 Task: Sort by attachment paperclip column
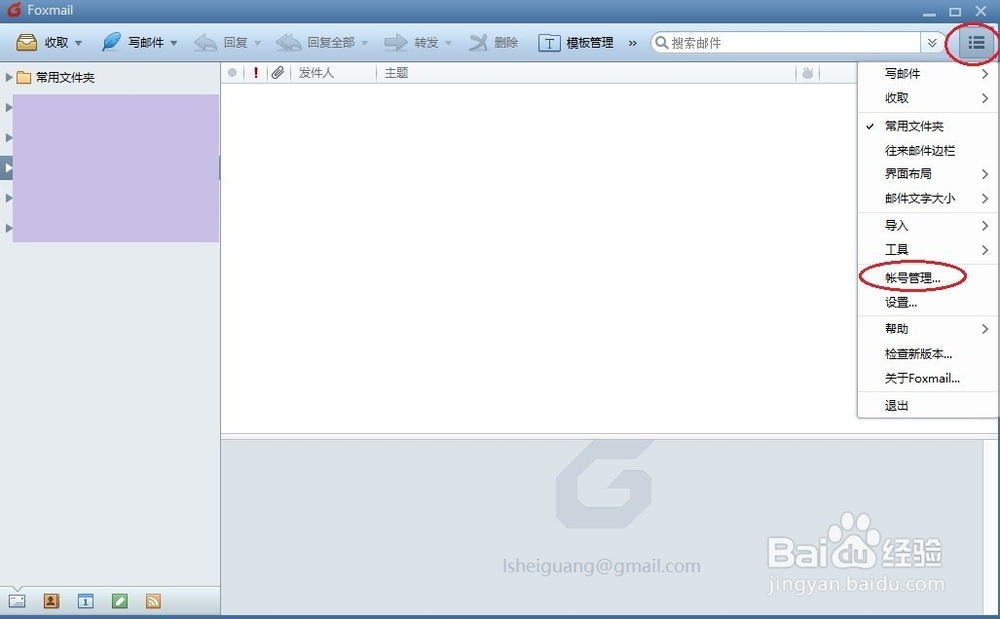pos(277,73)
